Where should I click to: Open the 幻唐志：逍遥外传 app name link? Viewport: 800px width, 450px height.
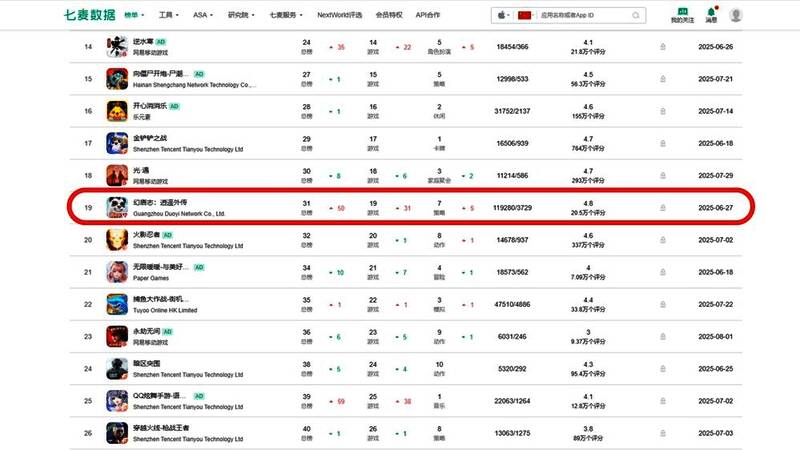click(x=160, y=203)
